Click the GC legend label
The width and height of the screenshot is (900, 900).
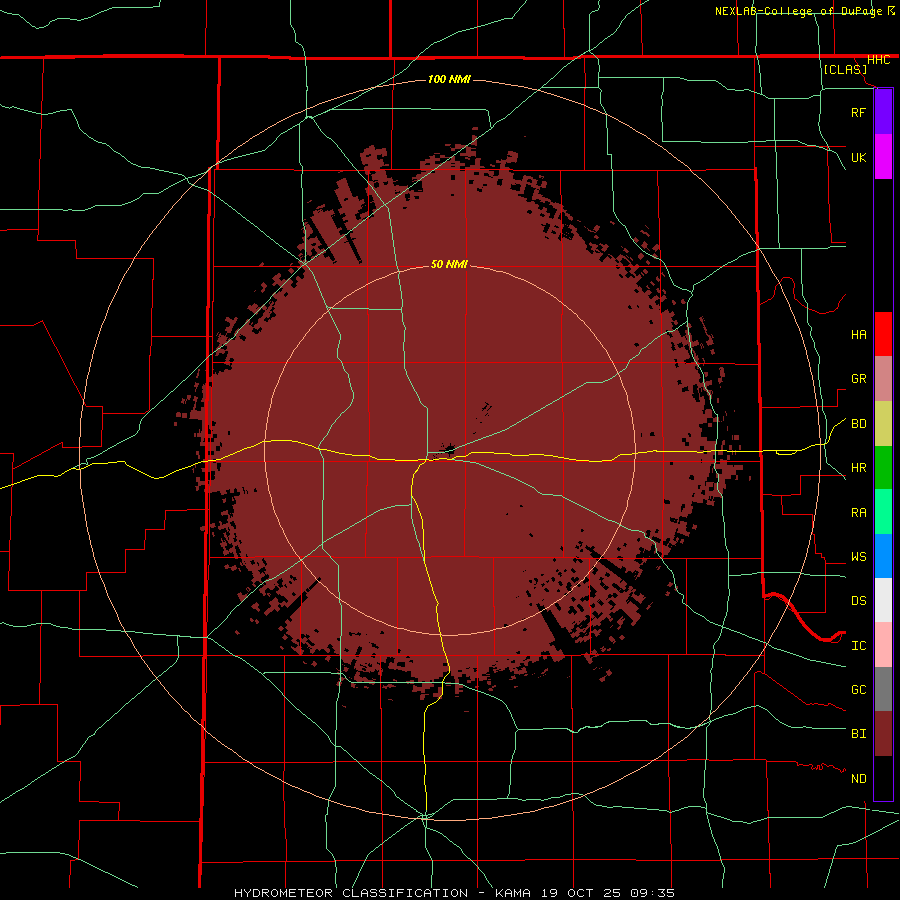[x=858, y=690]
